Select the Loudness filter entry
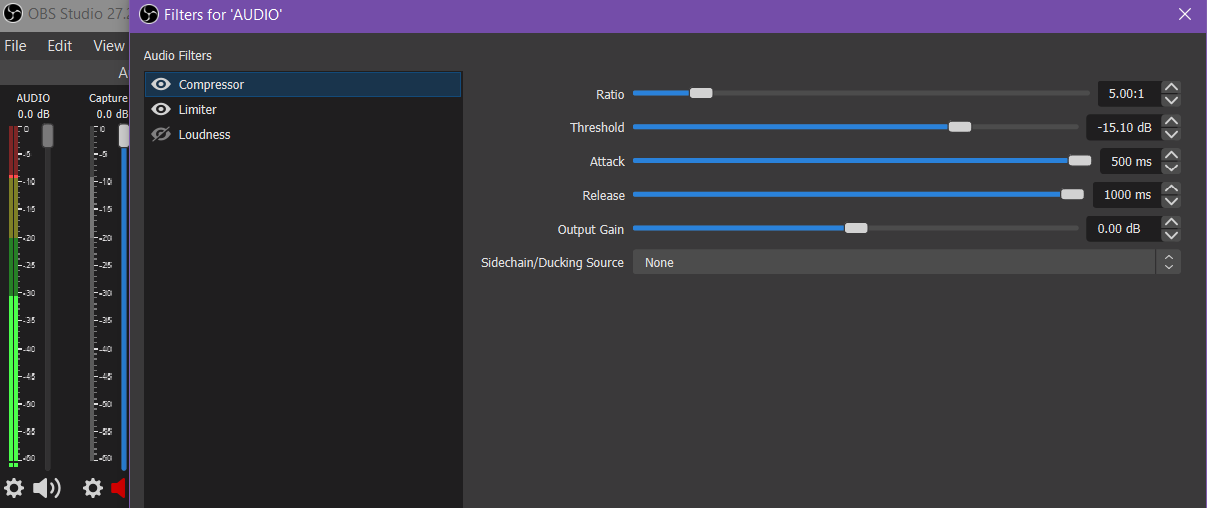 pos(205,135)
